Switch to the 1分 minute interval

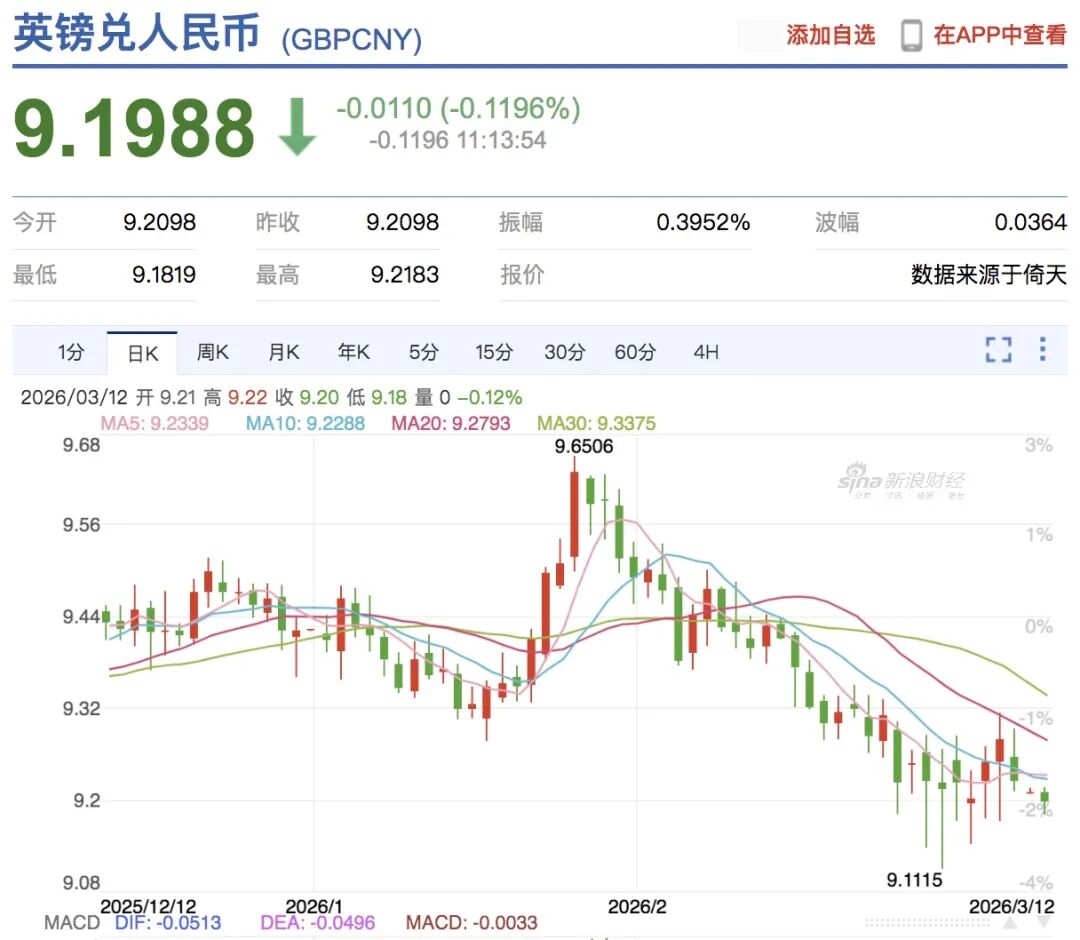(70, 352)
